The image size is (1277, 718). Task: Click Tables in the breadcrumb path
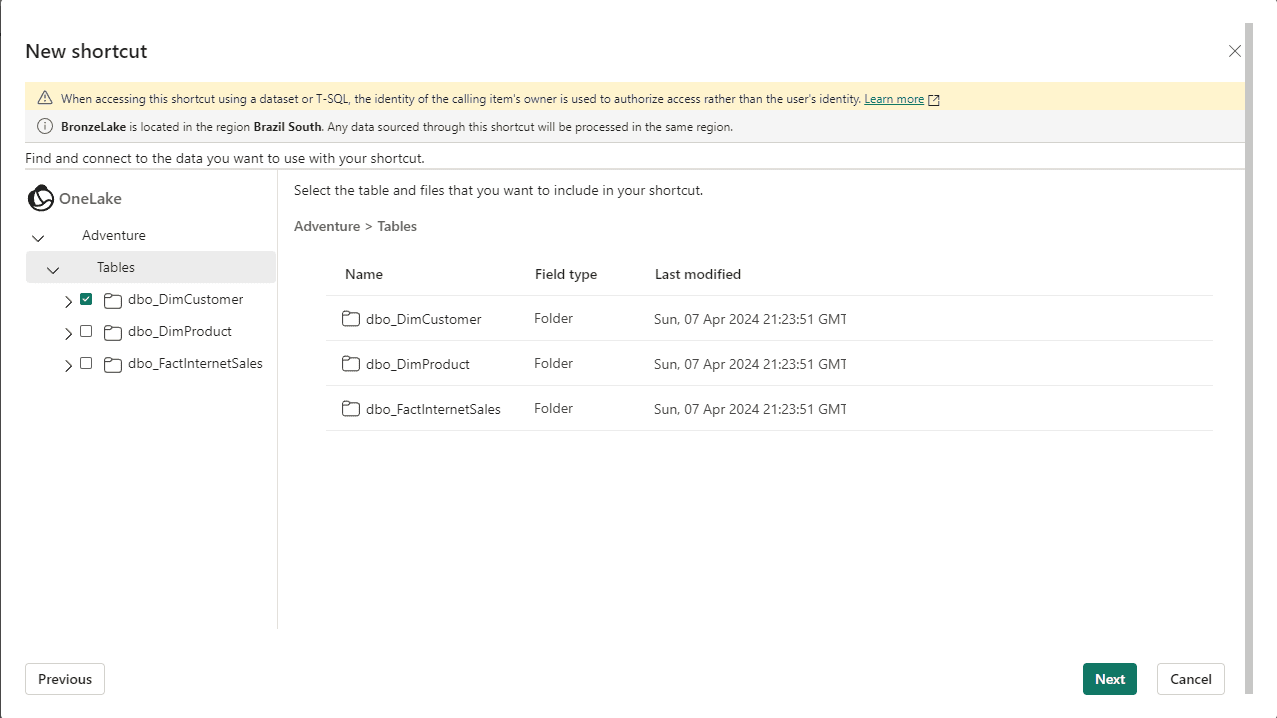pos(397,226)
